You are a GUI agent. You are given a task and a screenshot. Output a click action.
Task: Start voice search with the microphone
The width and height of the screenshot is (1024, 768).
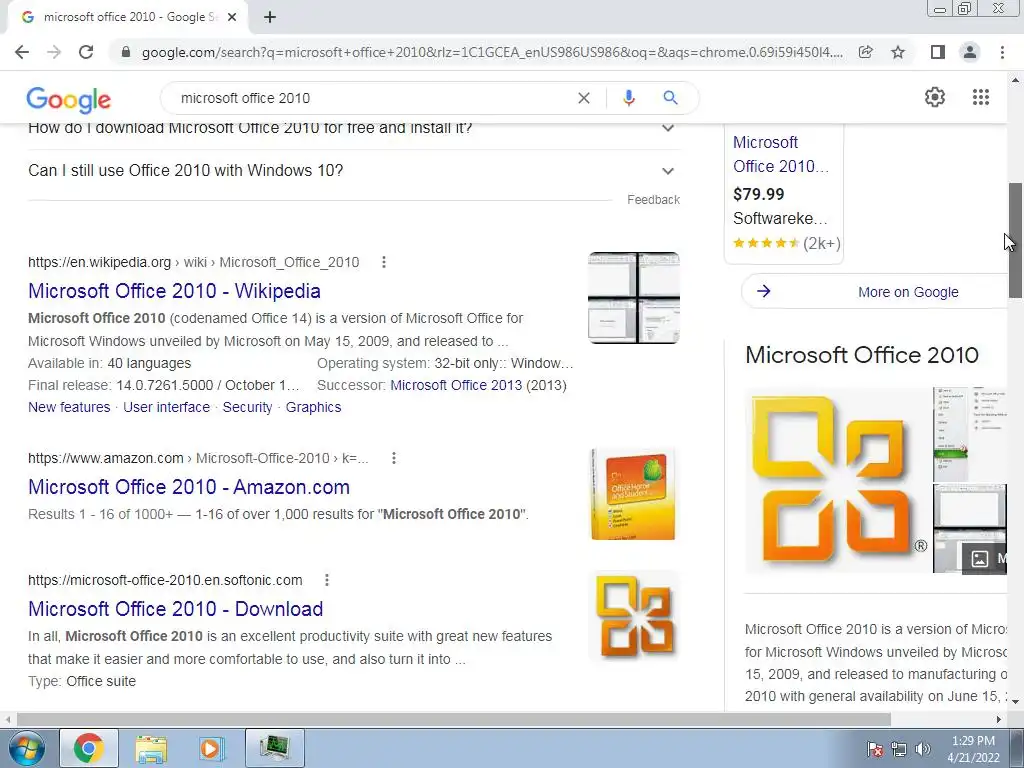(x=628, y=98)
